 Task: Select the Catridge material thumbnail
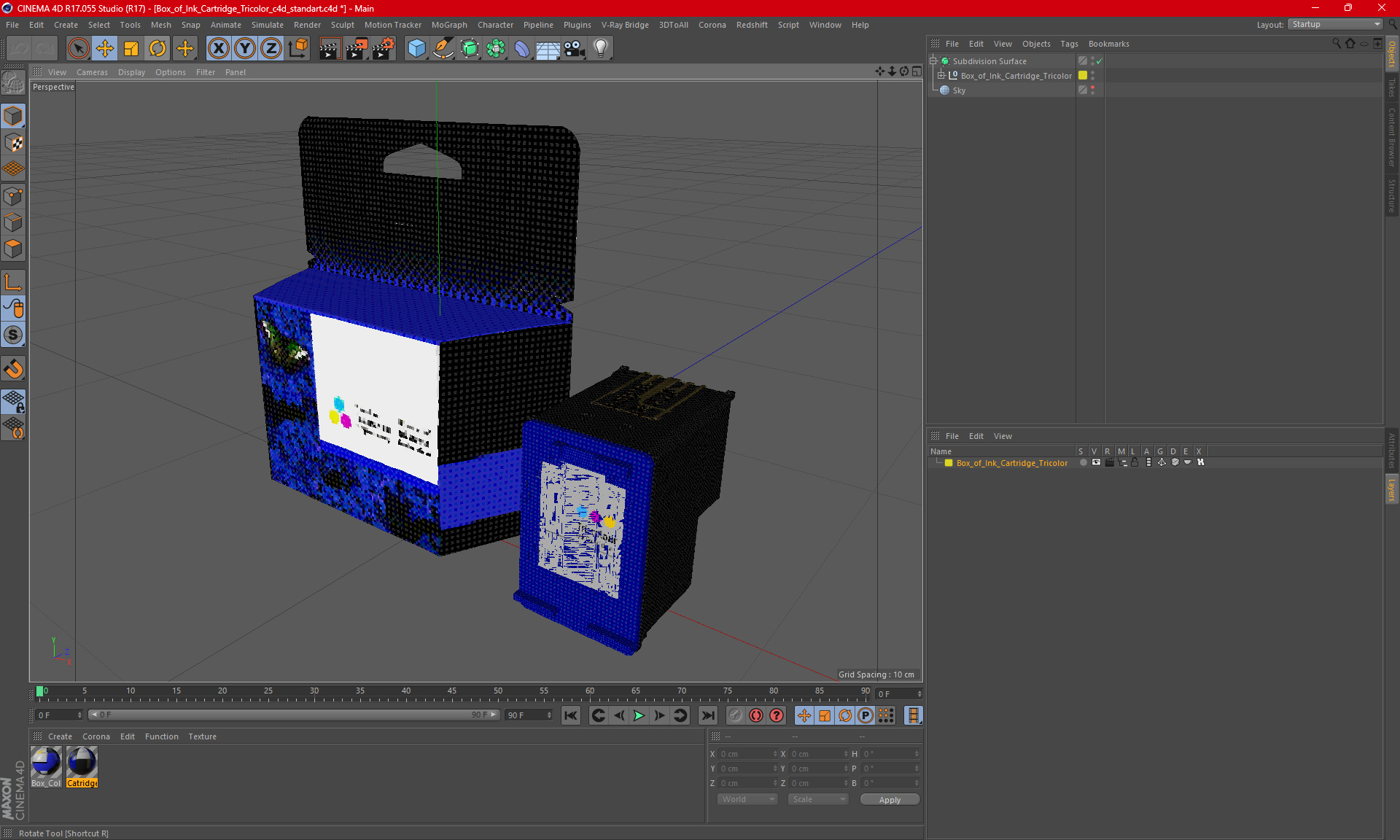point(82,767)
